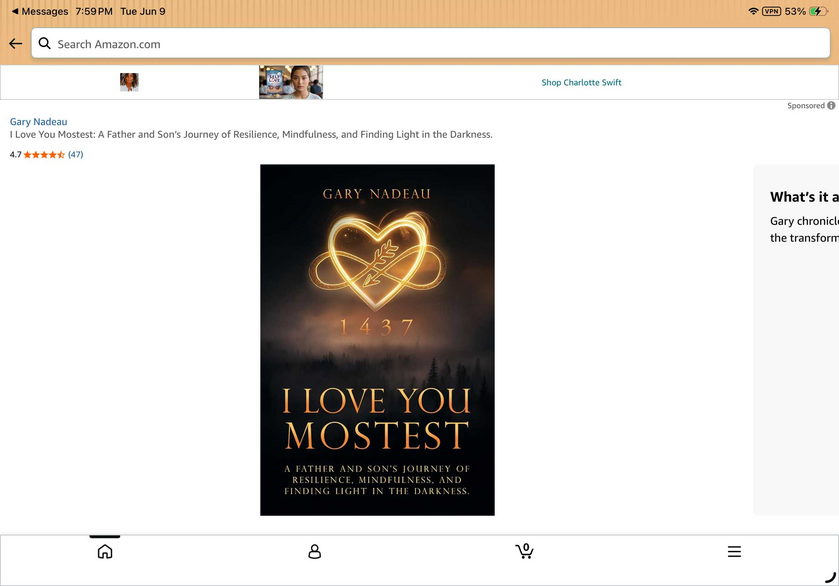Focus the Search Amazon.com input field
This screenshot has height=586, width=839.
tap(431, 43)
